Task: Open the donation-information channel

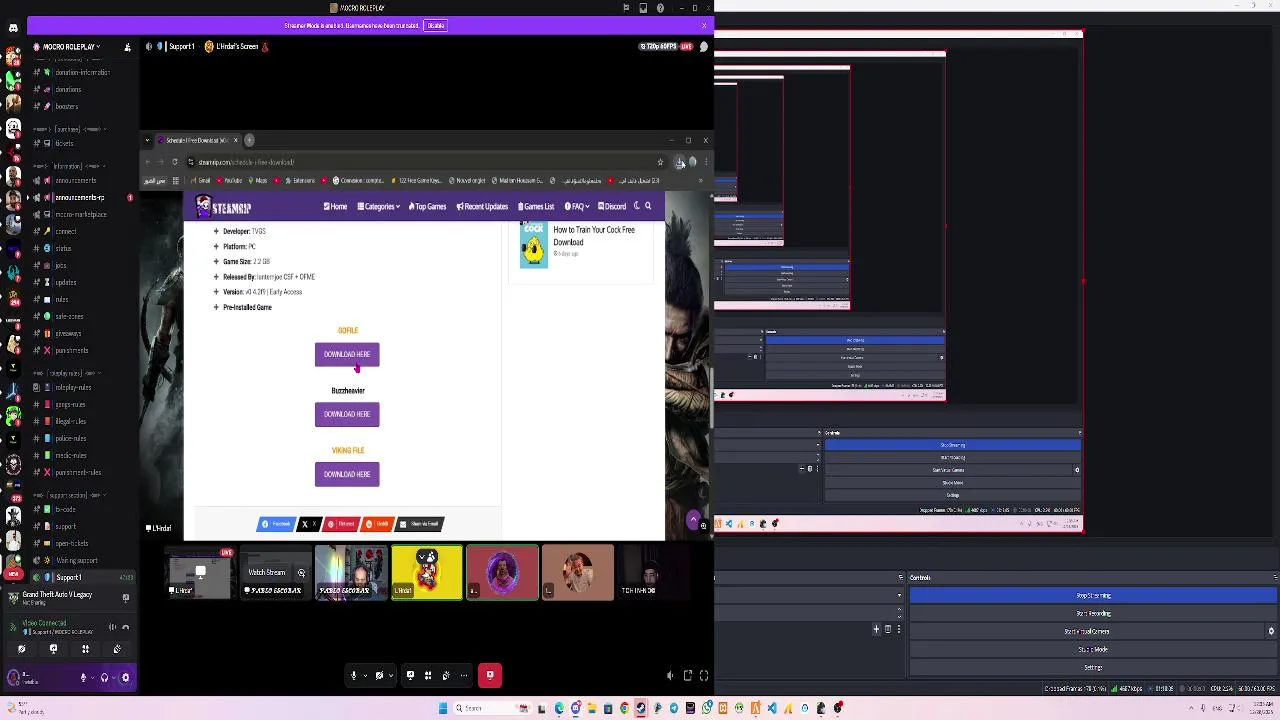Action: coord(82,72)
